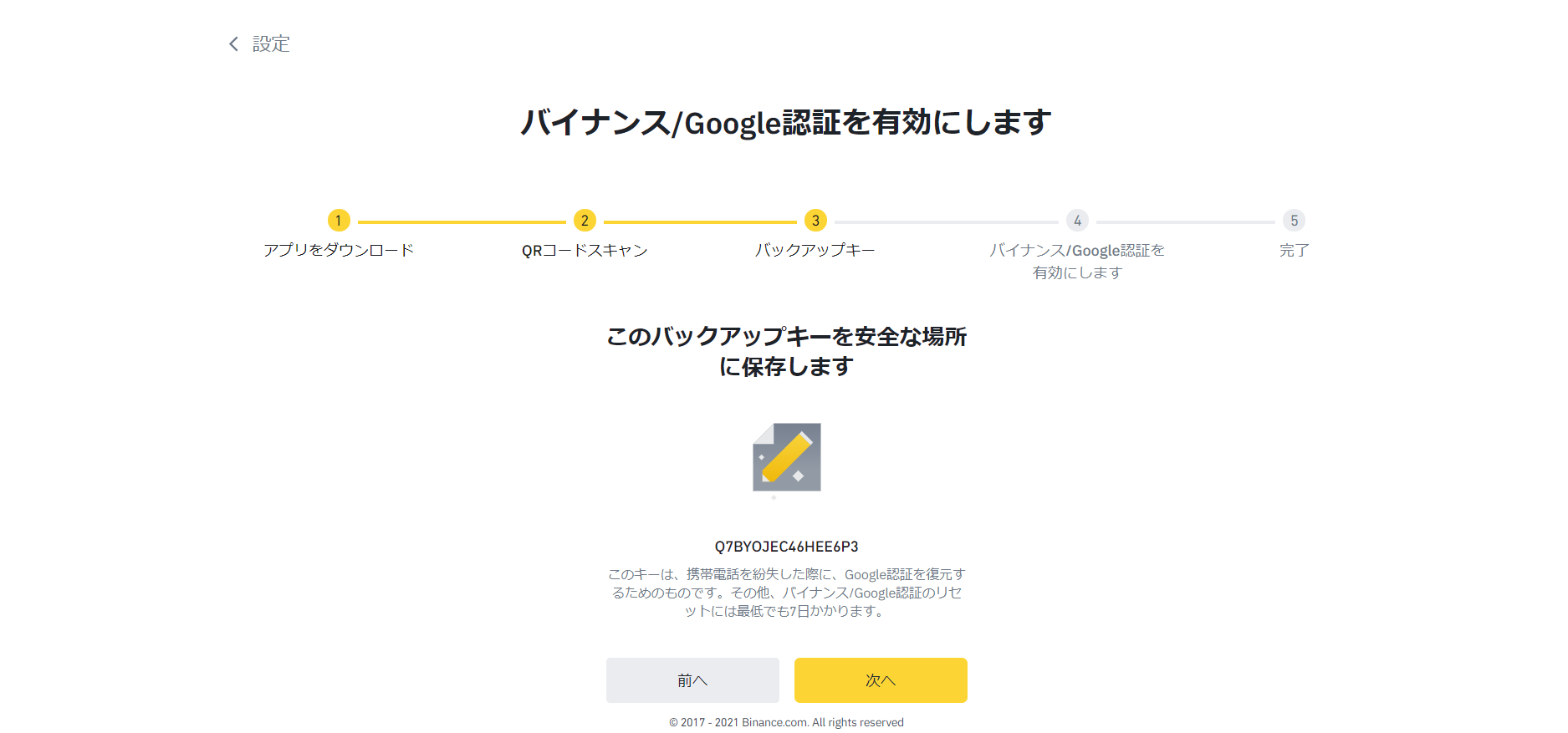Click the アプリをダウンロード step label
1568x733 pixels.
(339, 250)
